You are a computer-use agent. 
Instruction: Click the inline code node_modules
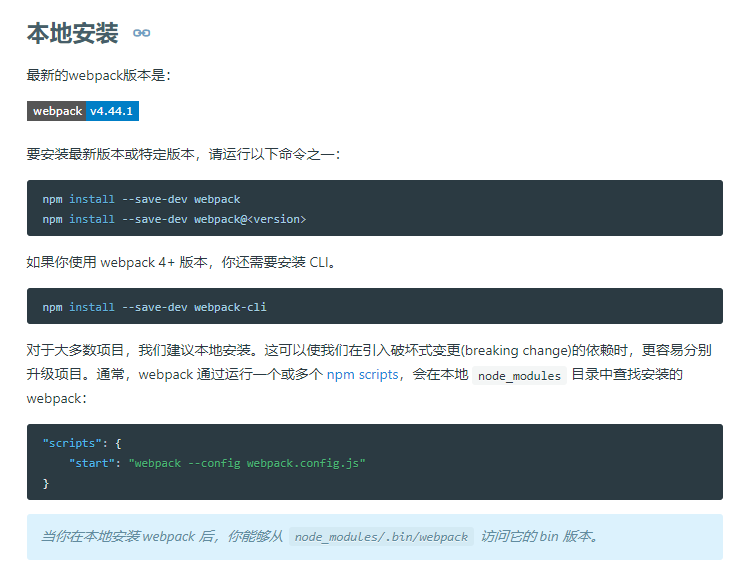coord(519,376)
